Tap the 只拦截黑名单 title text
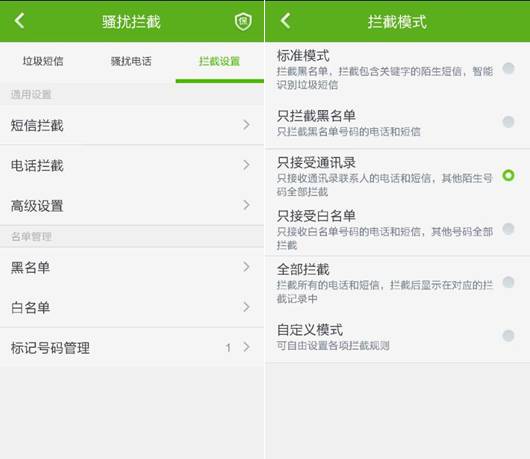The width and height of the screenshot is (530, 459). [316, 116]
